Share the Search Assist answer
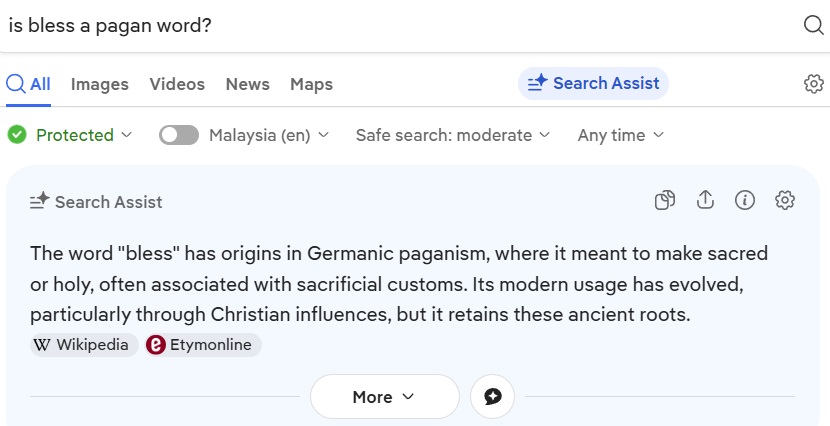Viewport: 830px width, 426px height. (x=705, y=201)
